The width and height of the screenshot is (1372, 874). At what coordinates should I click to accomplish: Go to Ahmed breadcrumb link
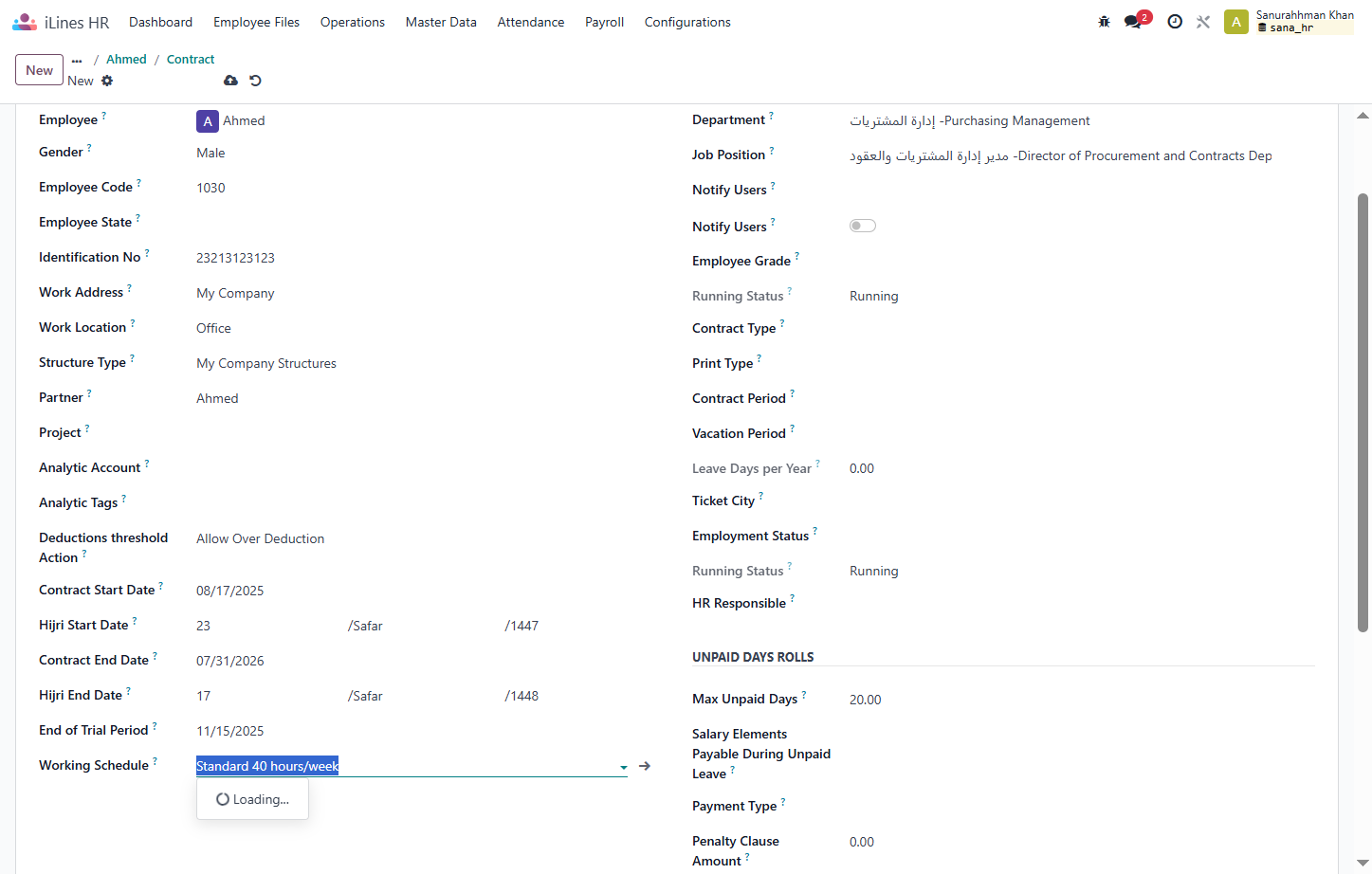click(x=126, y=60)
